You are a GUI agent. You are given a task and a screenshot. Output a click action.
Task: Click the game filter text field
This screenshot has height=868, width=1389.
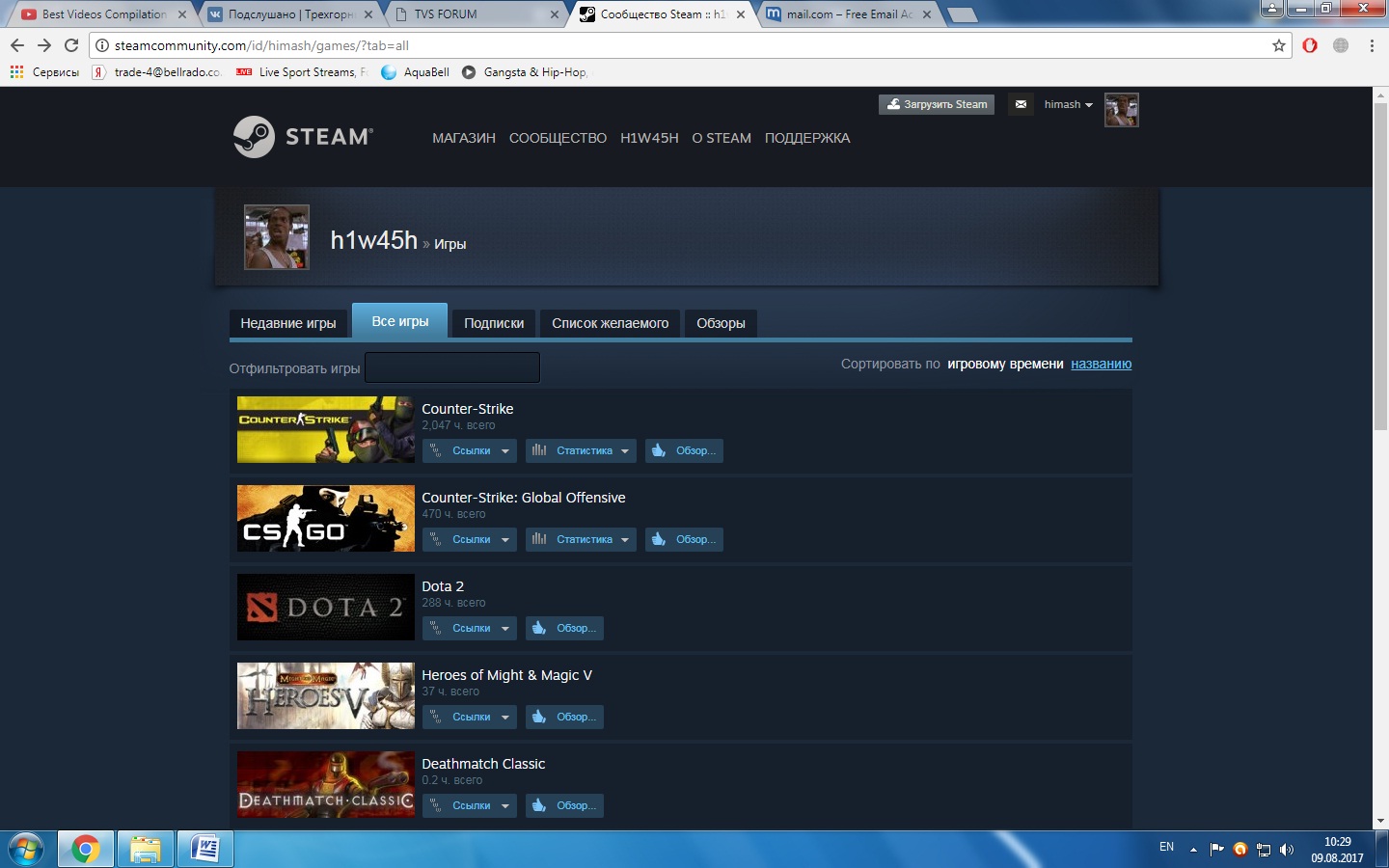(451, 367)
